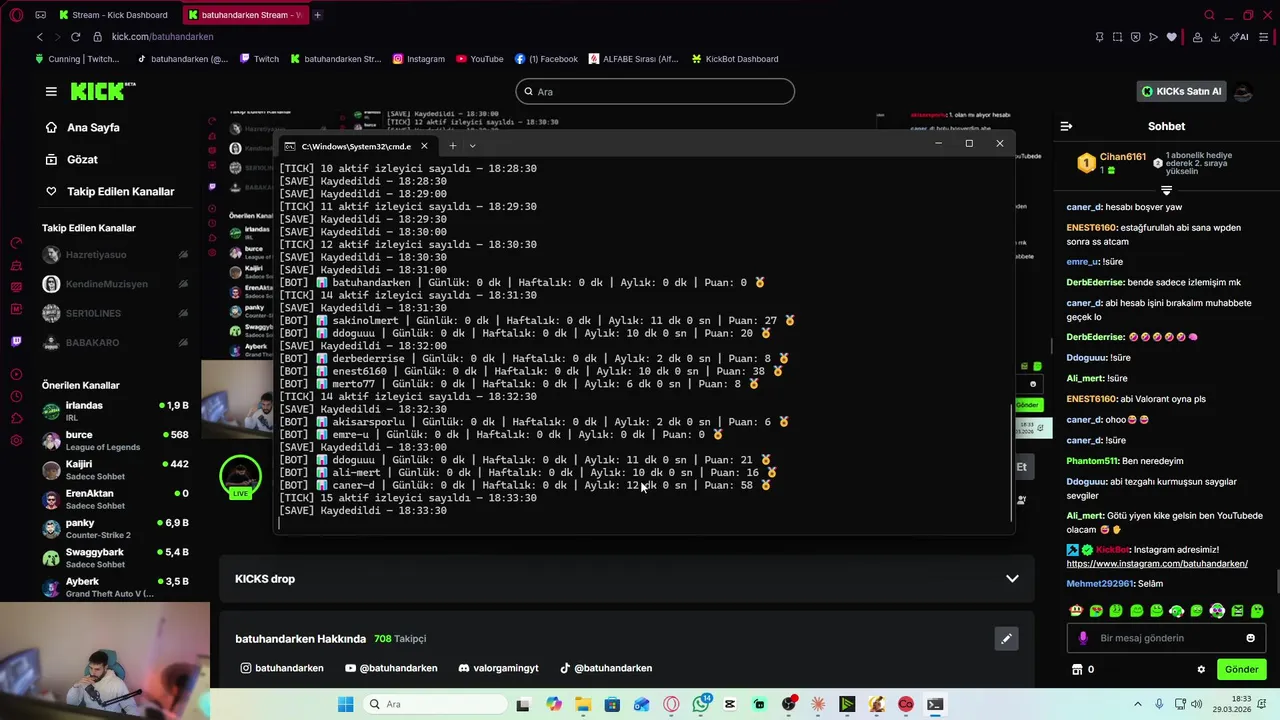The width and height of the screenshot is (1280, 720).
Task: Open the Windows Start menu
Action: click(345, 704)
